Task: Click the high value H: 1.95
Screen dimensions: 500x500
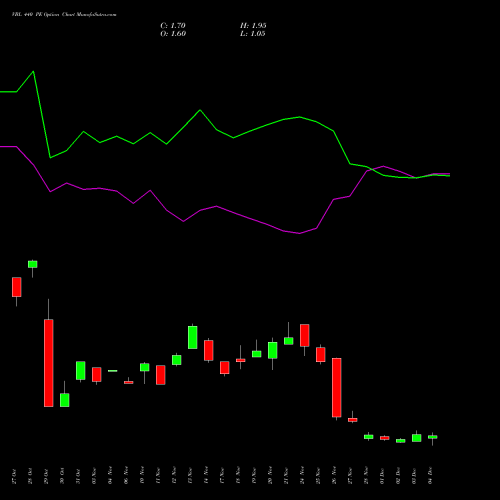Action: (x=253, y=26)
